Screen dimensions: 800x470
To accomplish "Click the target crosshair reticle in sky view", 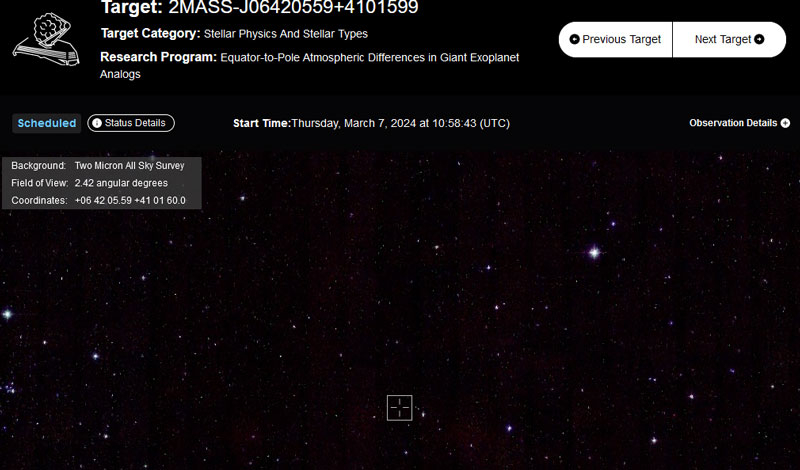I will click(400, 407).
